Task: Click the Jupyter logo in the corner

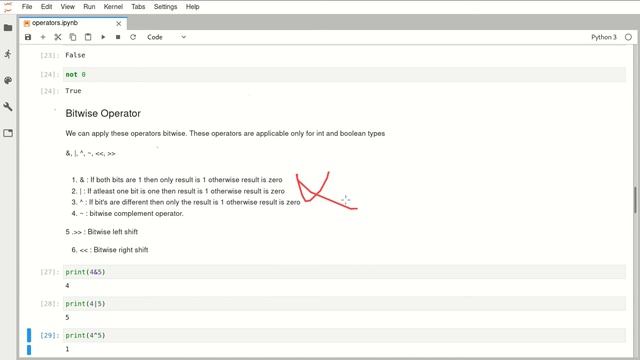Action: coord(8,7)
